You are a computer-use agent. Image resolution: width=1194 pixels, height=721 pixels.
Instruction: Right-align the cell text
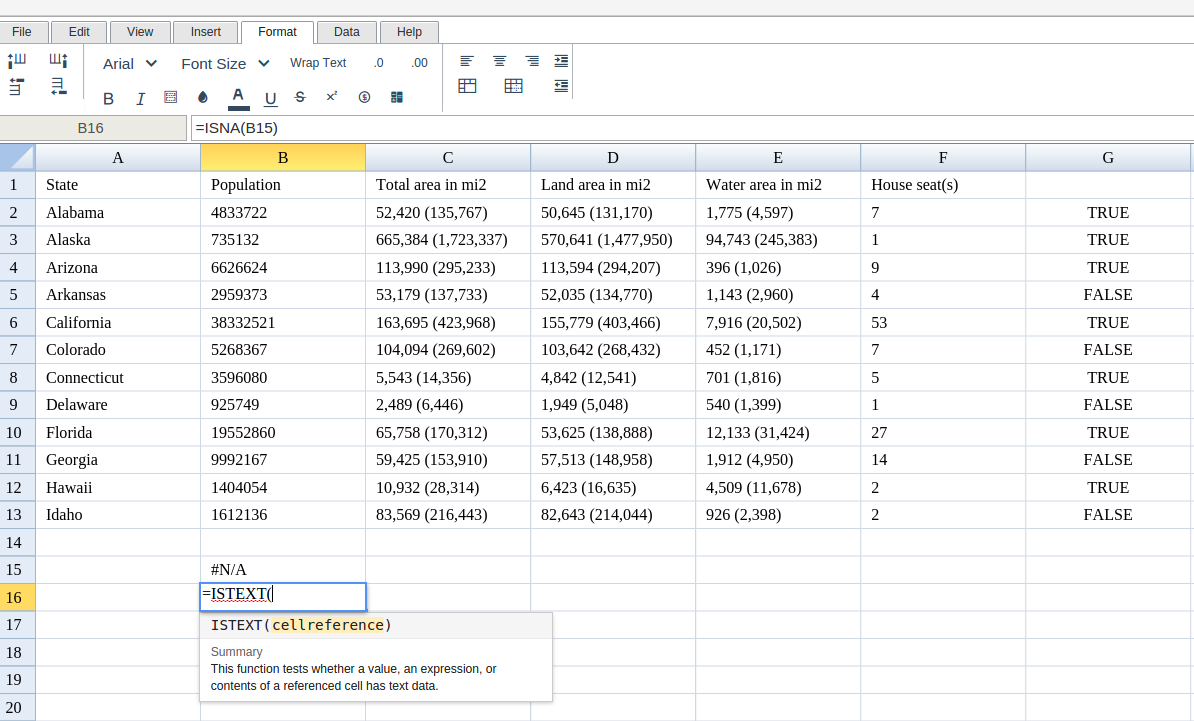click(x=532, y=61)
